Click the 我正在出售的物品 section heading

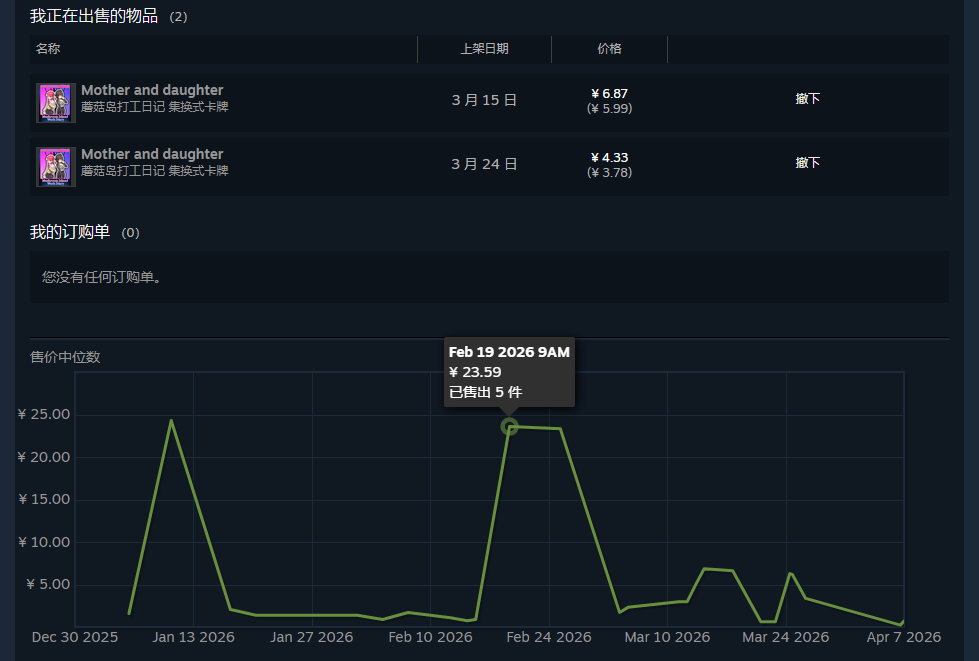[x=94, y=16]
